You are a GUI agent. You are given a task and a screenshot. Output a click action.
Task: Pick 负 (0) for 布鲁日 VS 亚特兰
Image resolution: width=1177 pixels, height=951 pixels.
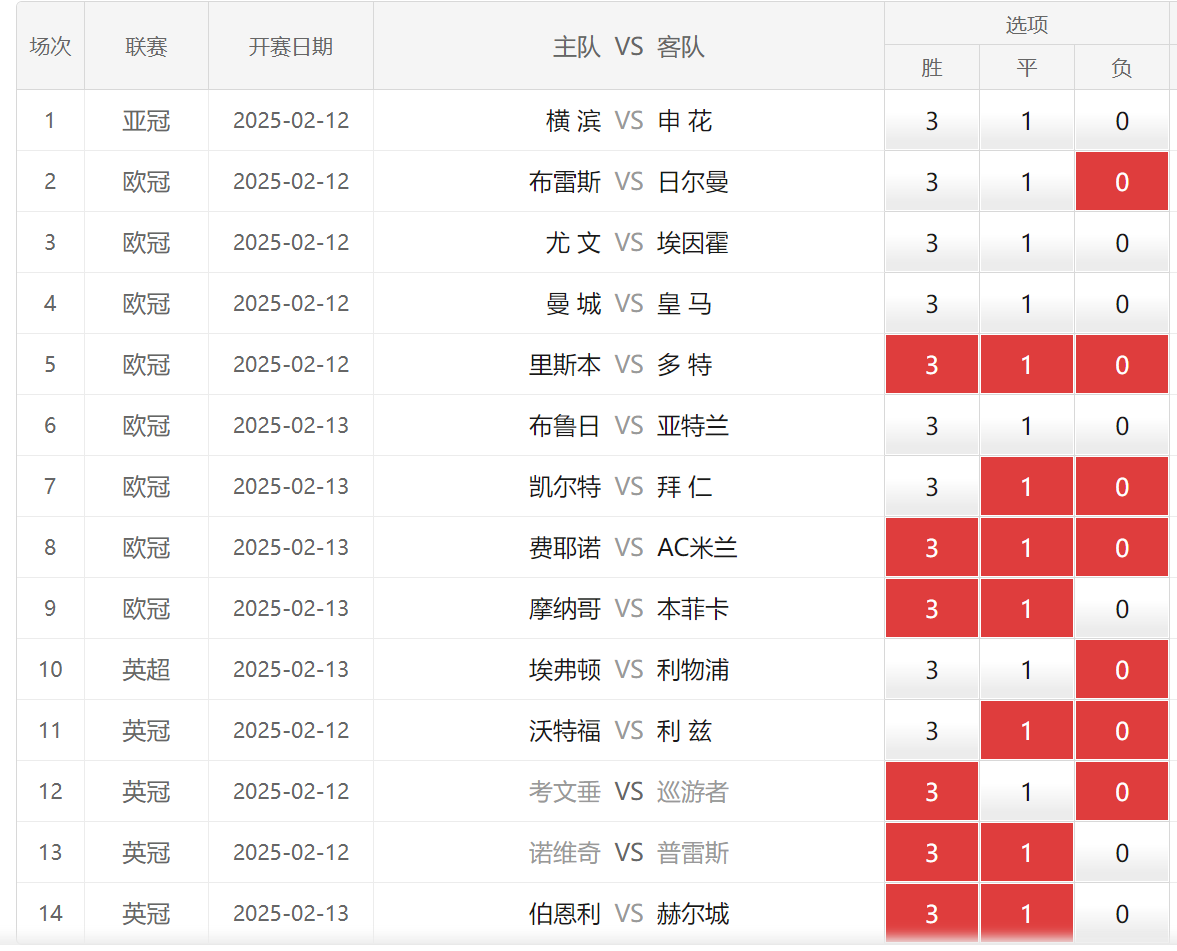click(x=1121, y=426)
